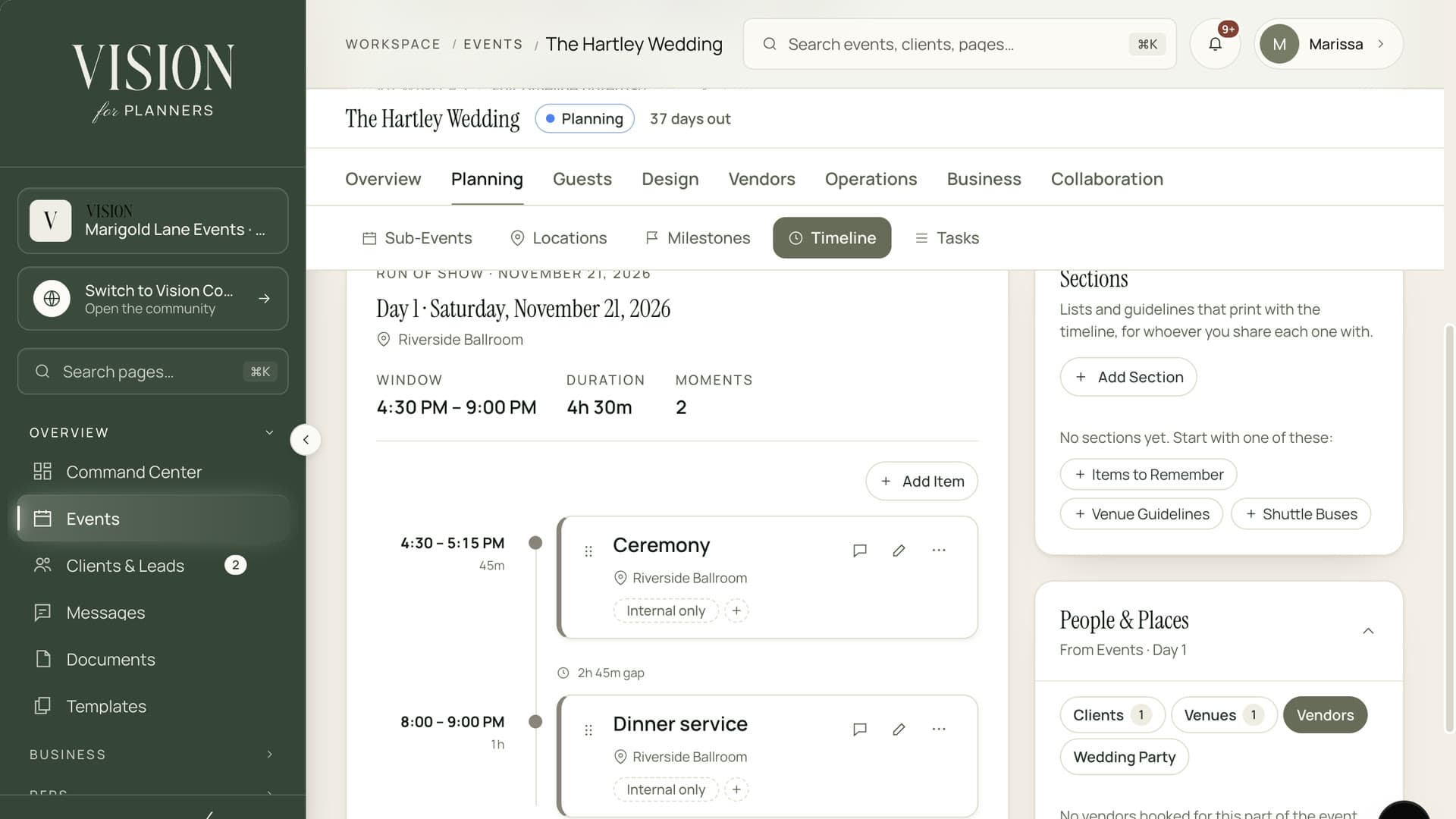
Task: Add the Items to Remember section
Action: pyautogui.click(x=1148, y=475)
